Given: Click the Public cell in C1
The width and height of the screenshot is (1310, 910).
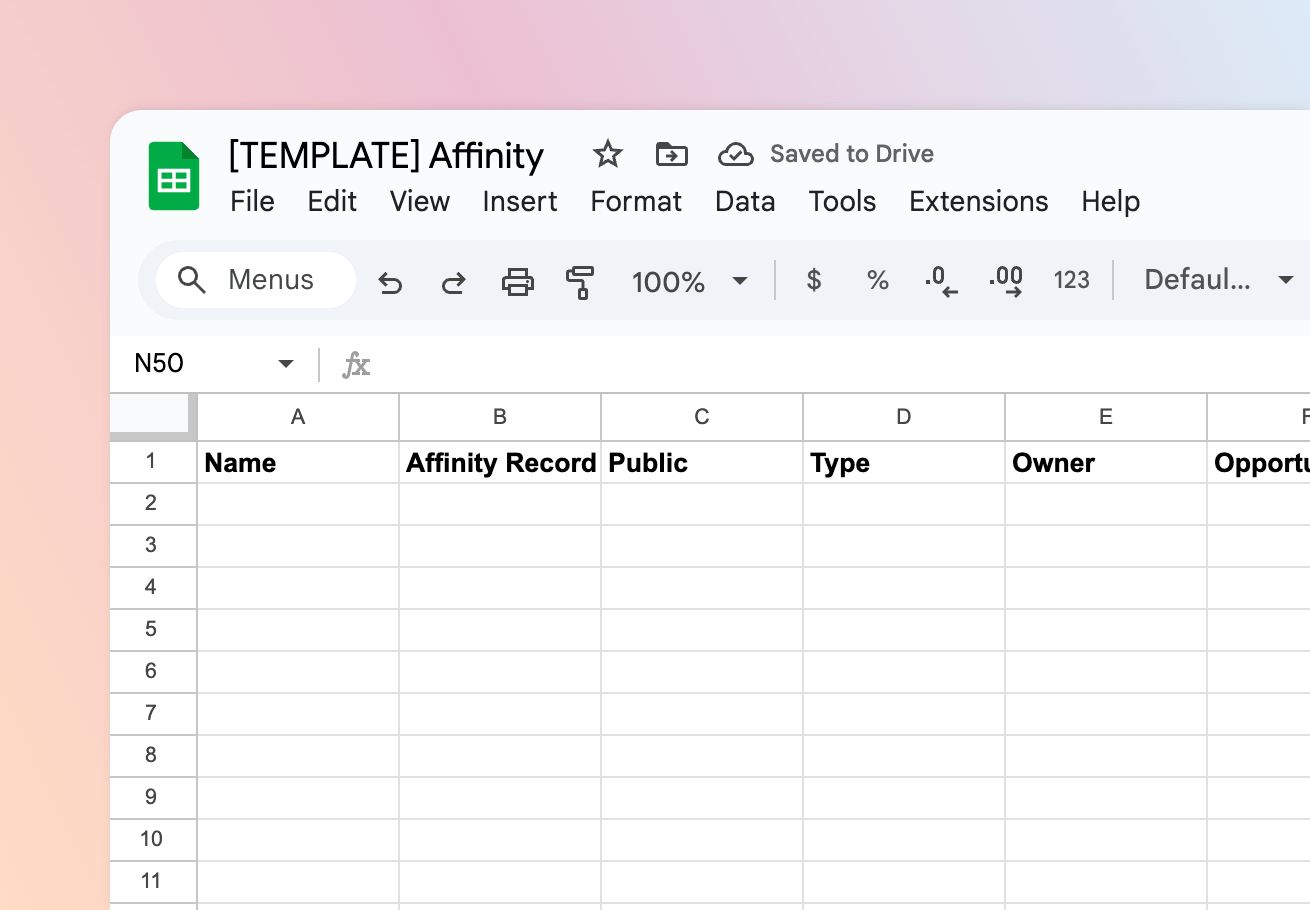Looking at the screenshot, I should 702,462.
